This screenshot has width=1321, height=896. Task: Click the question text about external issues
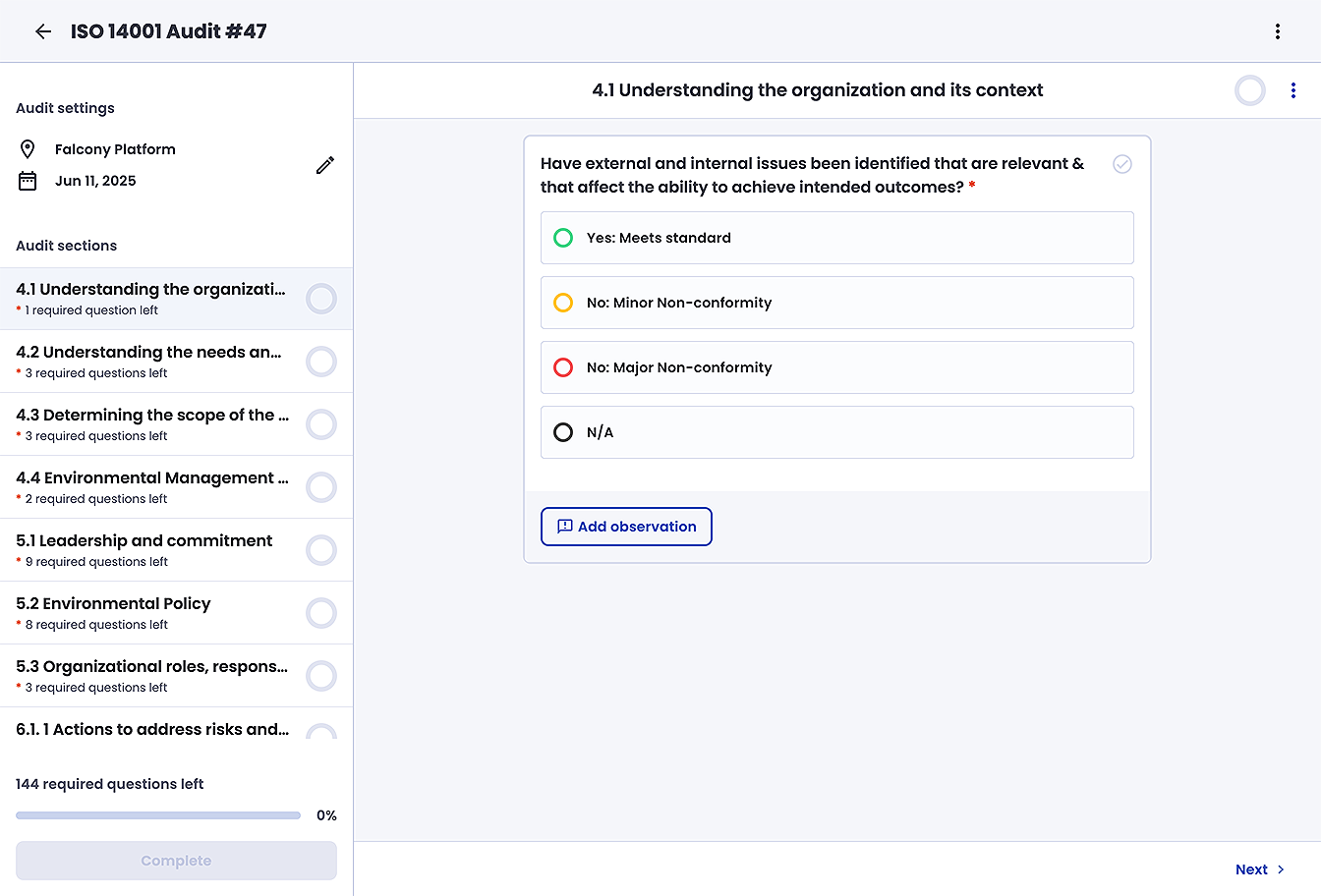pos(813,175)
